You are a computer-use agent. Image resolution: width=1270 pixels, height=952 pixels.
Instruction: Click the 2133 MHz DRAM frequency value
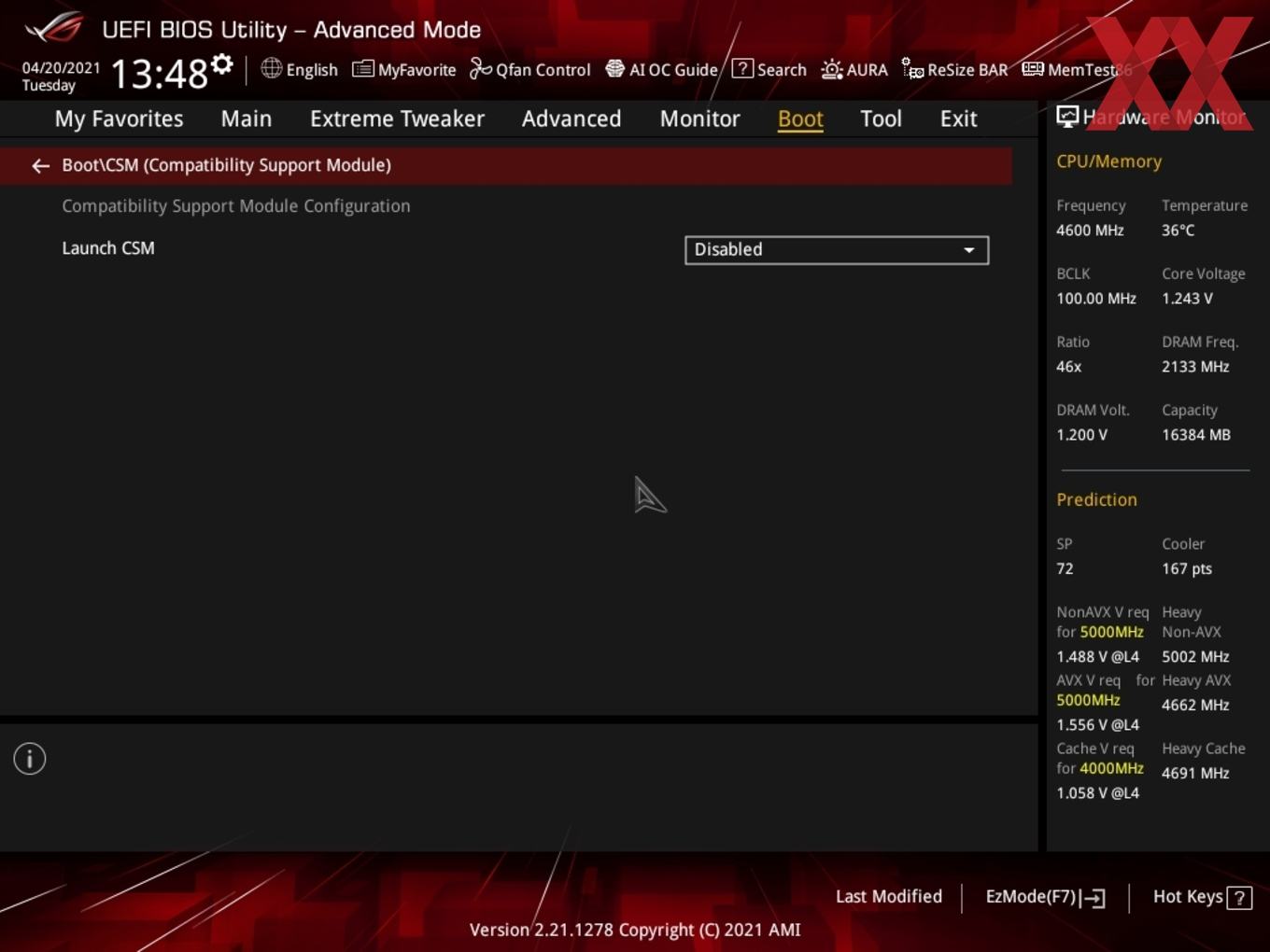pyautogui.click(x=1195, y=367)
